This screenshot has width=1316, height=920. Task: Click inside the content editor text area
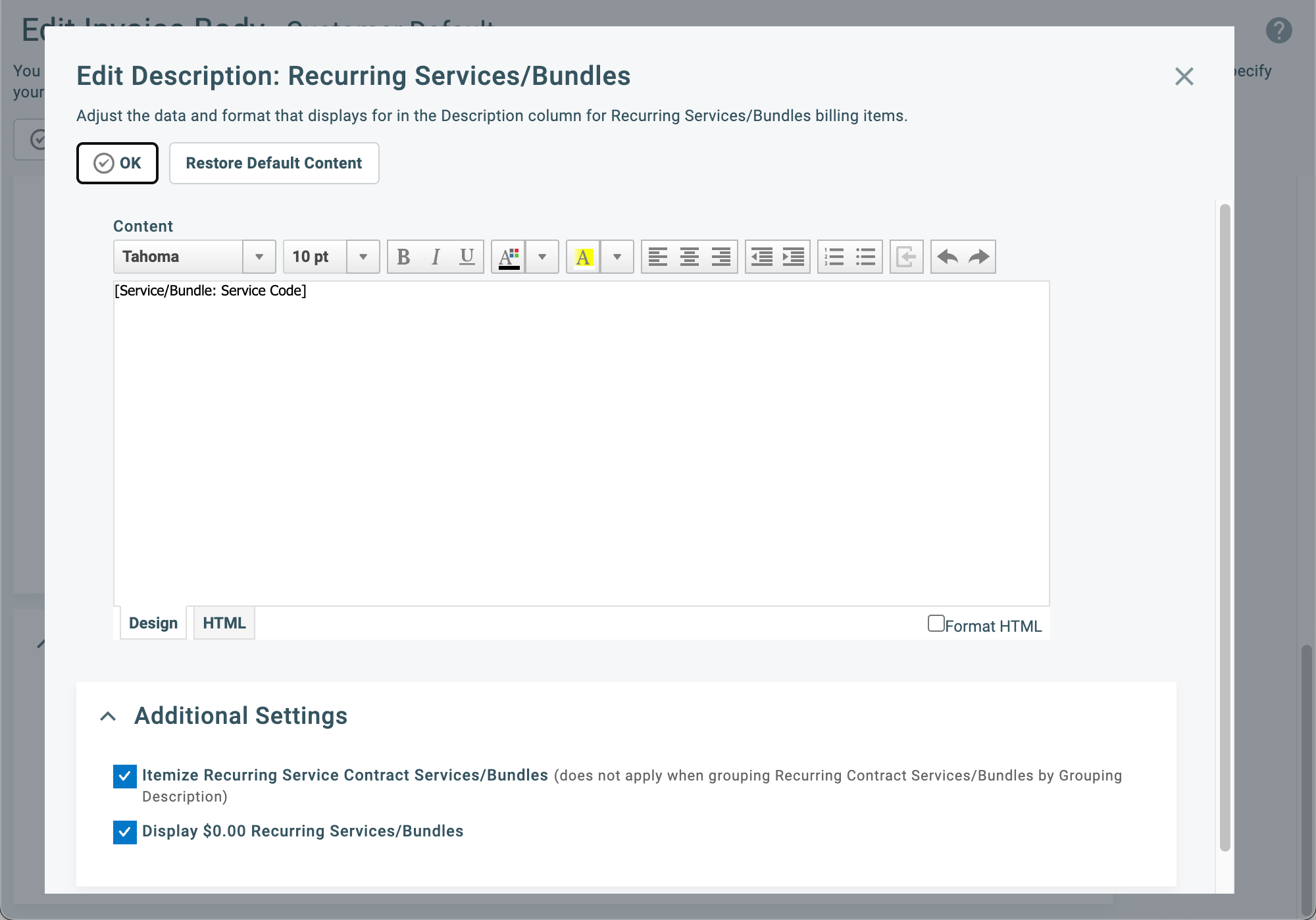(582, 444)
